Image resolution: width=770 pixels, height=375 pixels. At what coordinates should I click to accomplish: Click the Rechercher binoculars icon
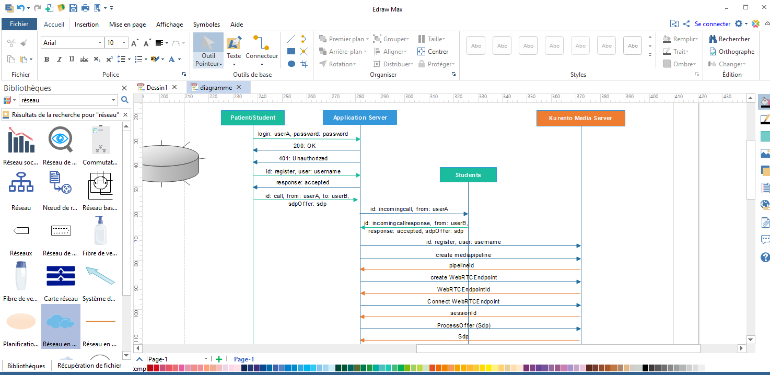point(713,39)
